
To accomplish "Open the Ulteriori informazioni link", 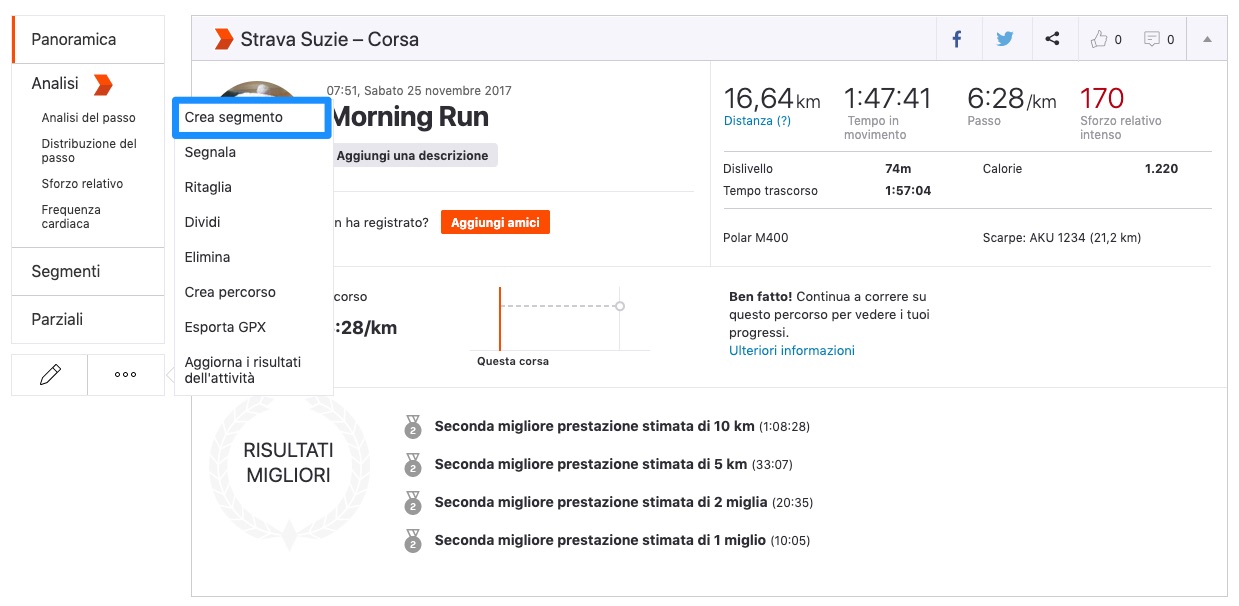I will coord(791,351).
